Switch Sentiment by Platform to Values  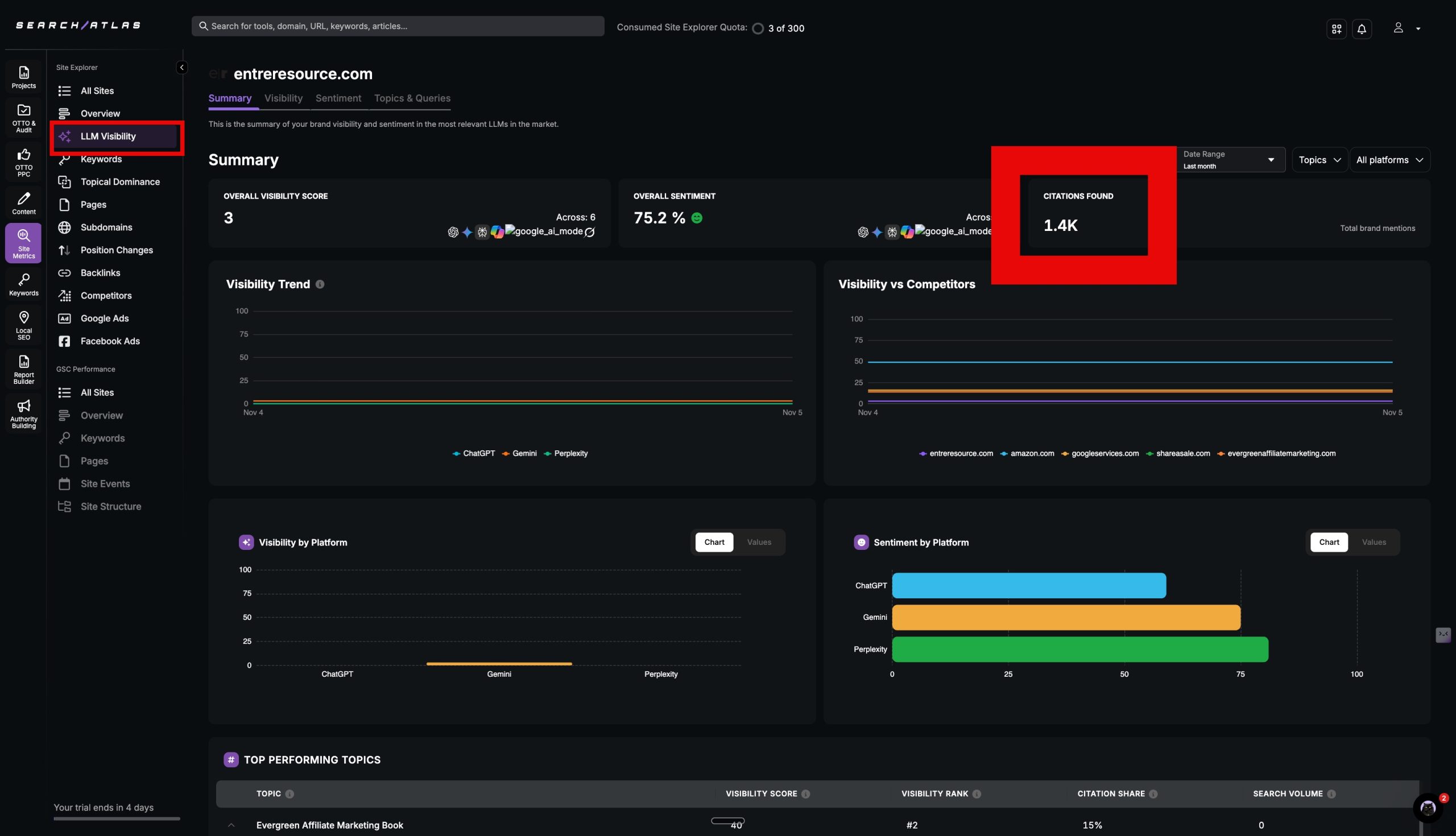tap(1374, 542)
